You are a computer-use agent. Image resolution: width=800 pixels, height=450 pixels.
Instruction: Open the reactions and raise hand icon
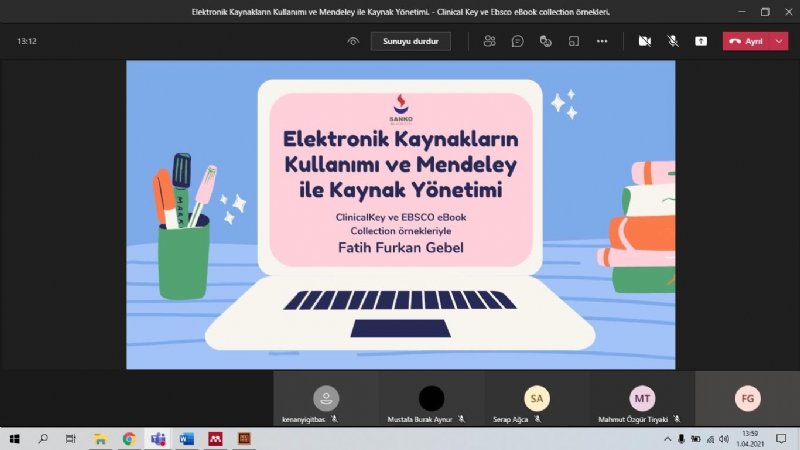(545, 41)
